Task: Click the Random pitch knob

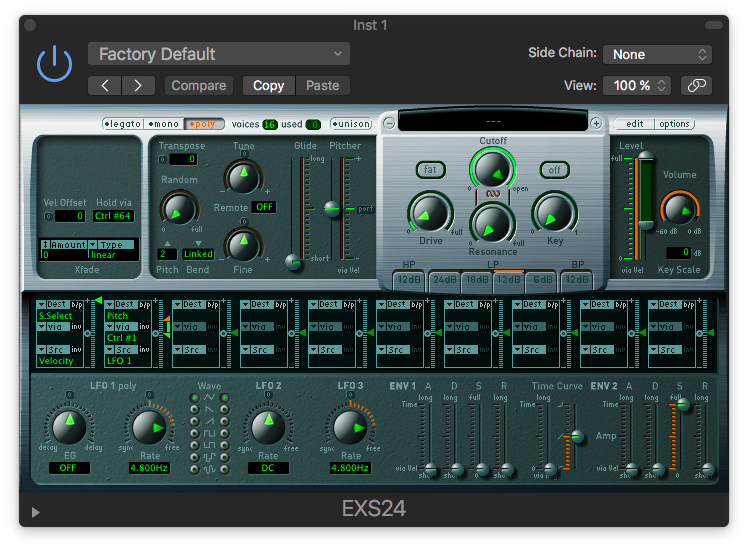Action: click(x=179, y=208)
